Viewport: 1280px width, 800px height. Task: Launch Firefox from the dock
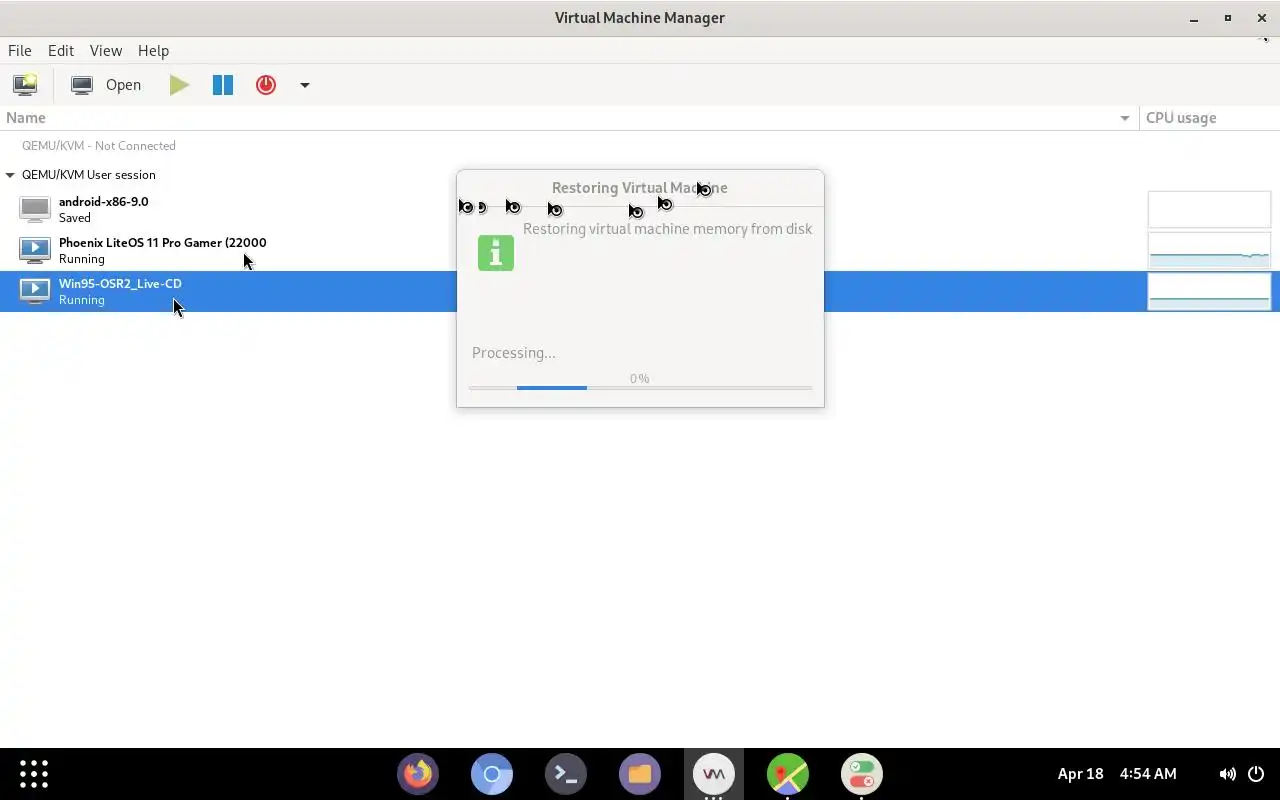pyautogui.click(x=418, y=774)
